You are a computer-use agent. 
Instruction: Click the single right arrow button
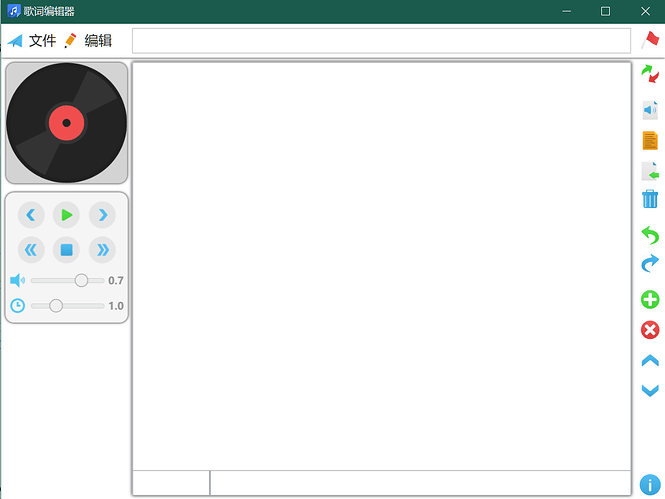pos(102,215)
